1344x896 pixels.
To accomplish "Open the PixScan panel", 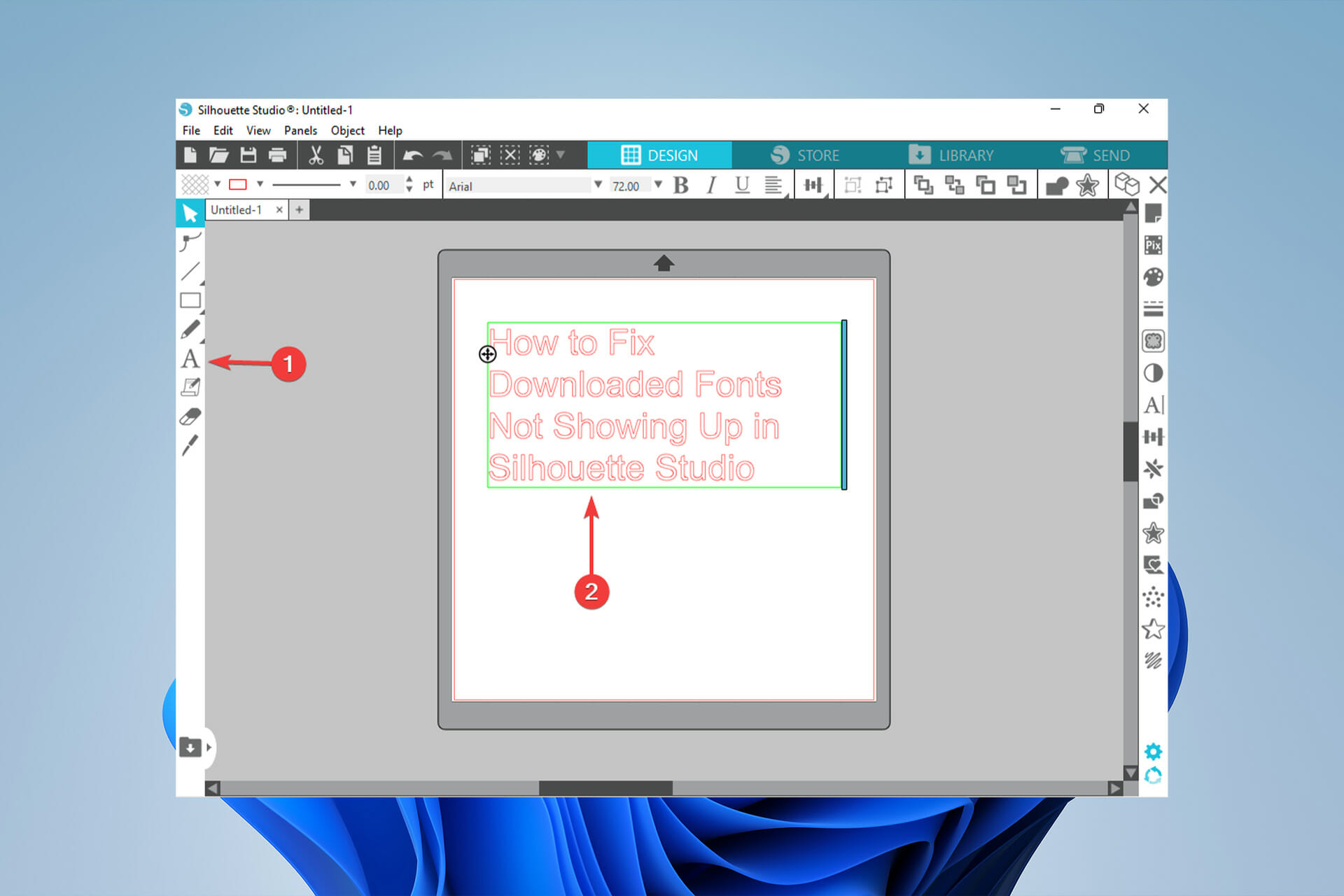I will tap(1154, 245).
